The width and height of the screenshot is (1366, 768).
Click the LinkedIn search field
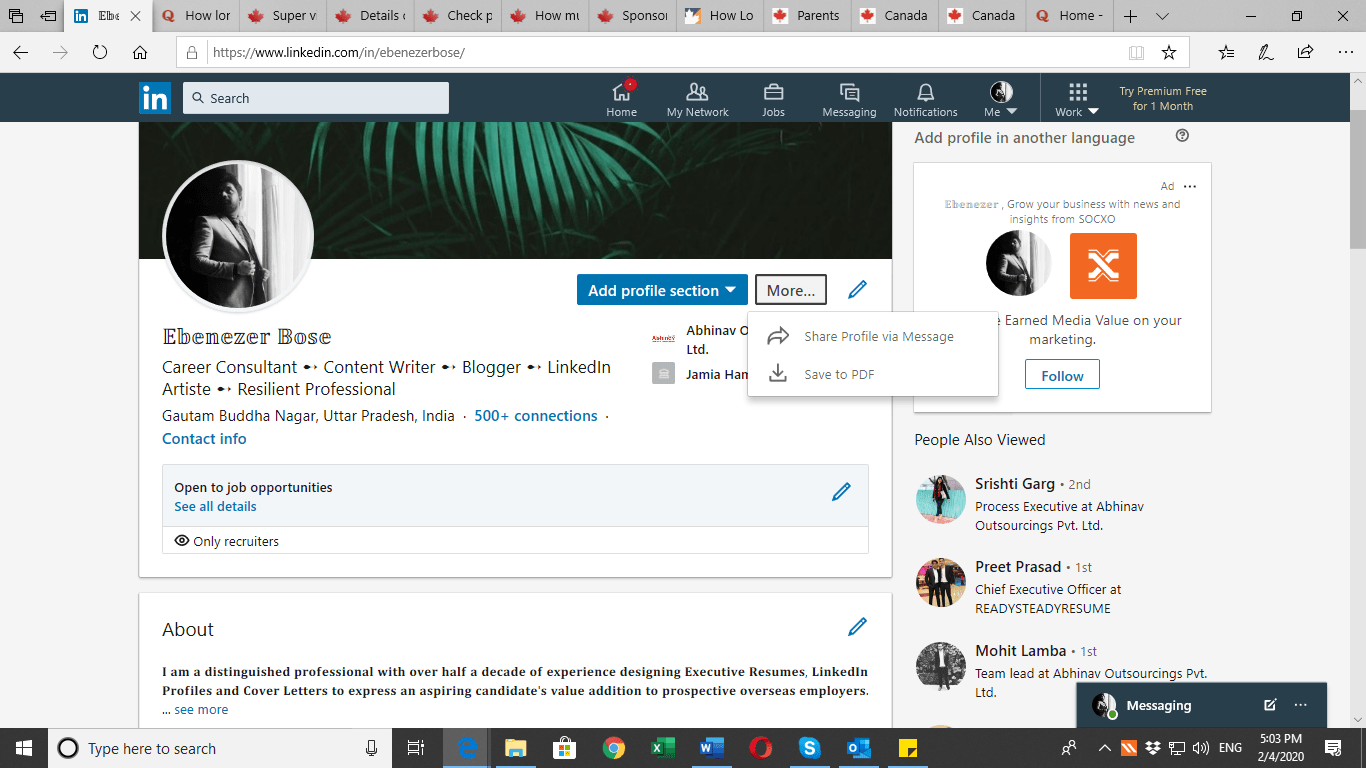tap(316, 98)
